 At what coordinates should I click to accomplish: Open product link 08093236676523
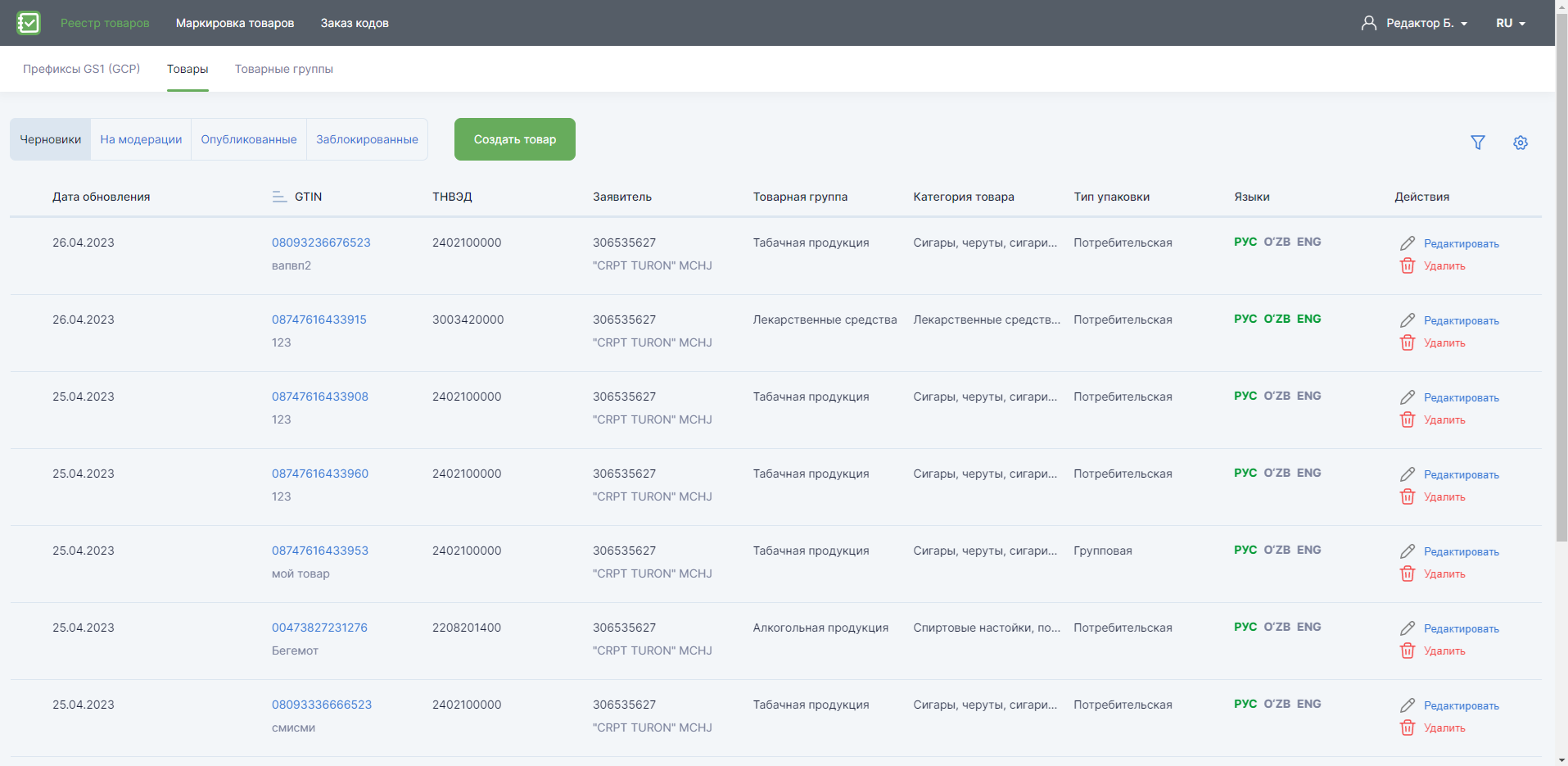tap(321, 242)
